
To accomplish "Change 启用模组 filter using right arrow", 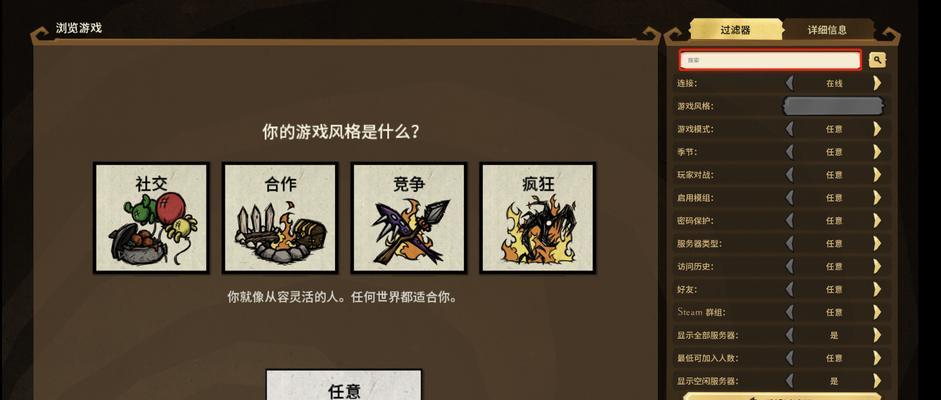I will [x=877, y=197].
